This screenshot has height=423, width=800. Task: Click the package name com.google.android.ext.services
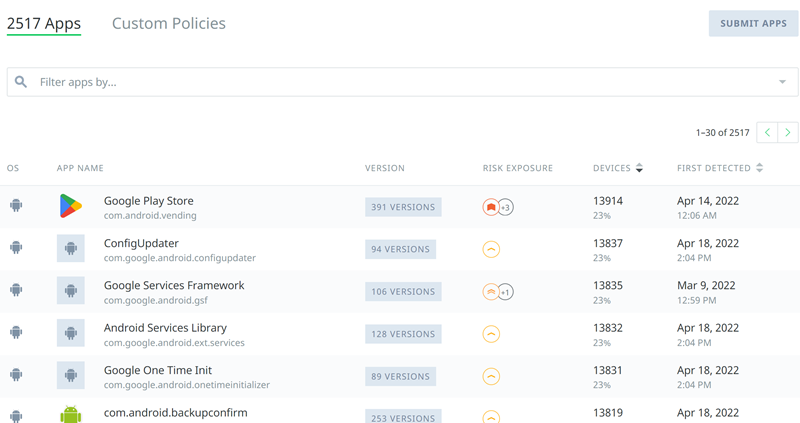[x=174, y=342]
